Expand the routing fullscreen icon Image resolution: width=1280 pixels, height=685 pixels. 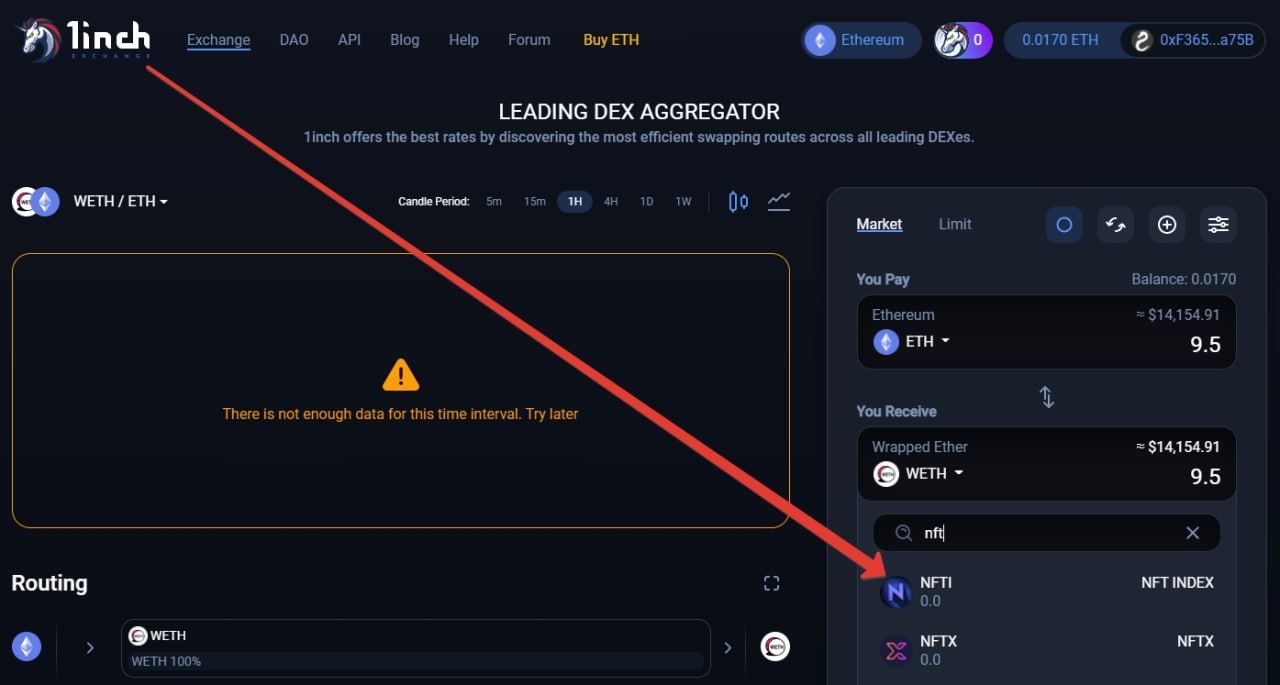pos(771,583)
